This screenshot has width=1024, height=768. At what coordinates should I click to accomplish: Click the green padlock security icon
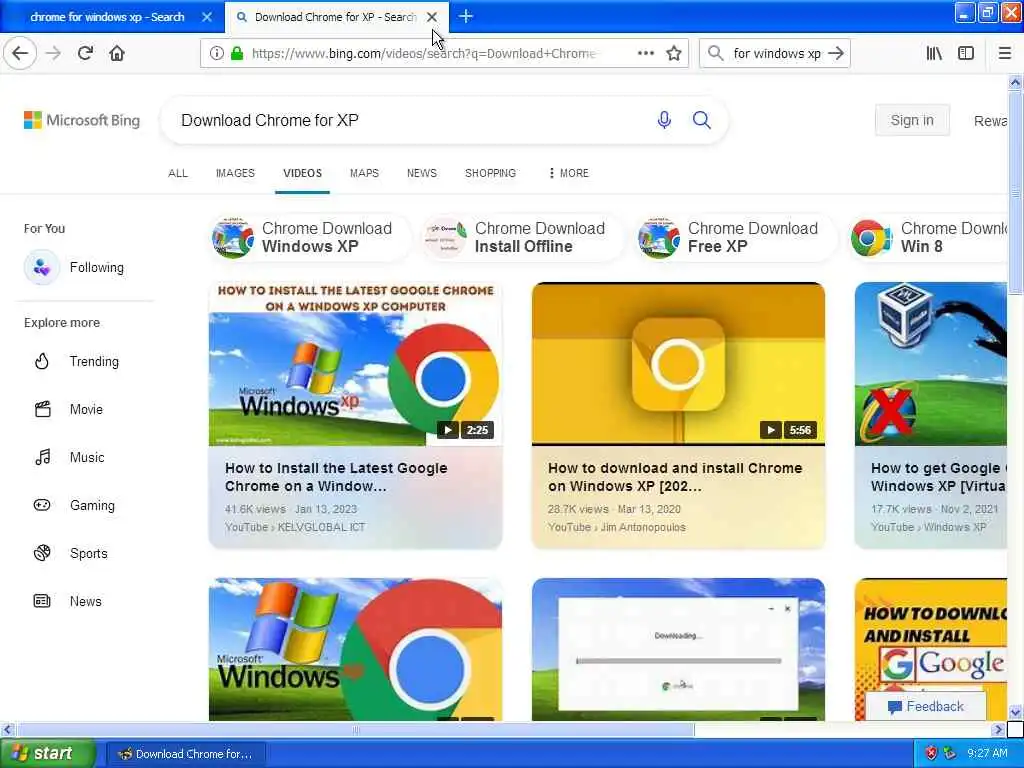click(237, 54)
